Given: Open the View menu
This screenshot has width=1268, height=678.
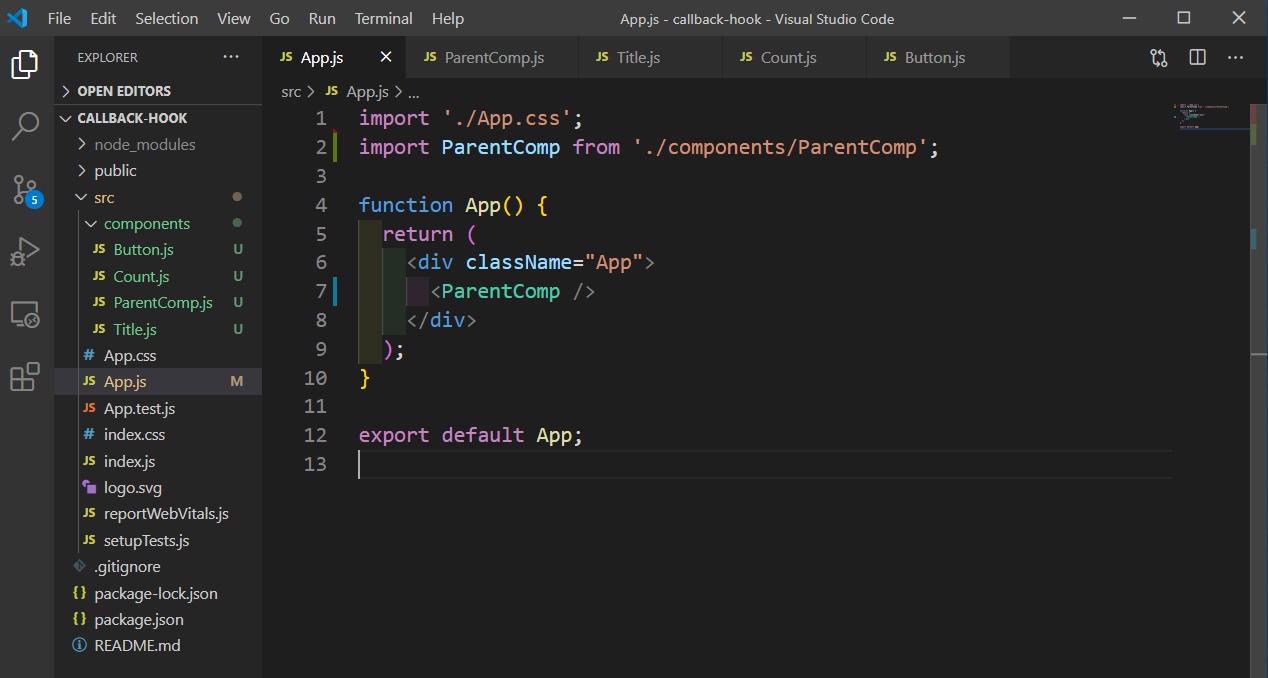Looking at the screenshot, I should [234, 18].
